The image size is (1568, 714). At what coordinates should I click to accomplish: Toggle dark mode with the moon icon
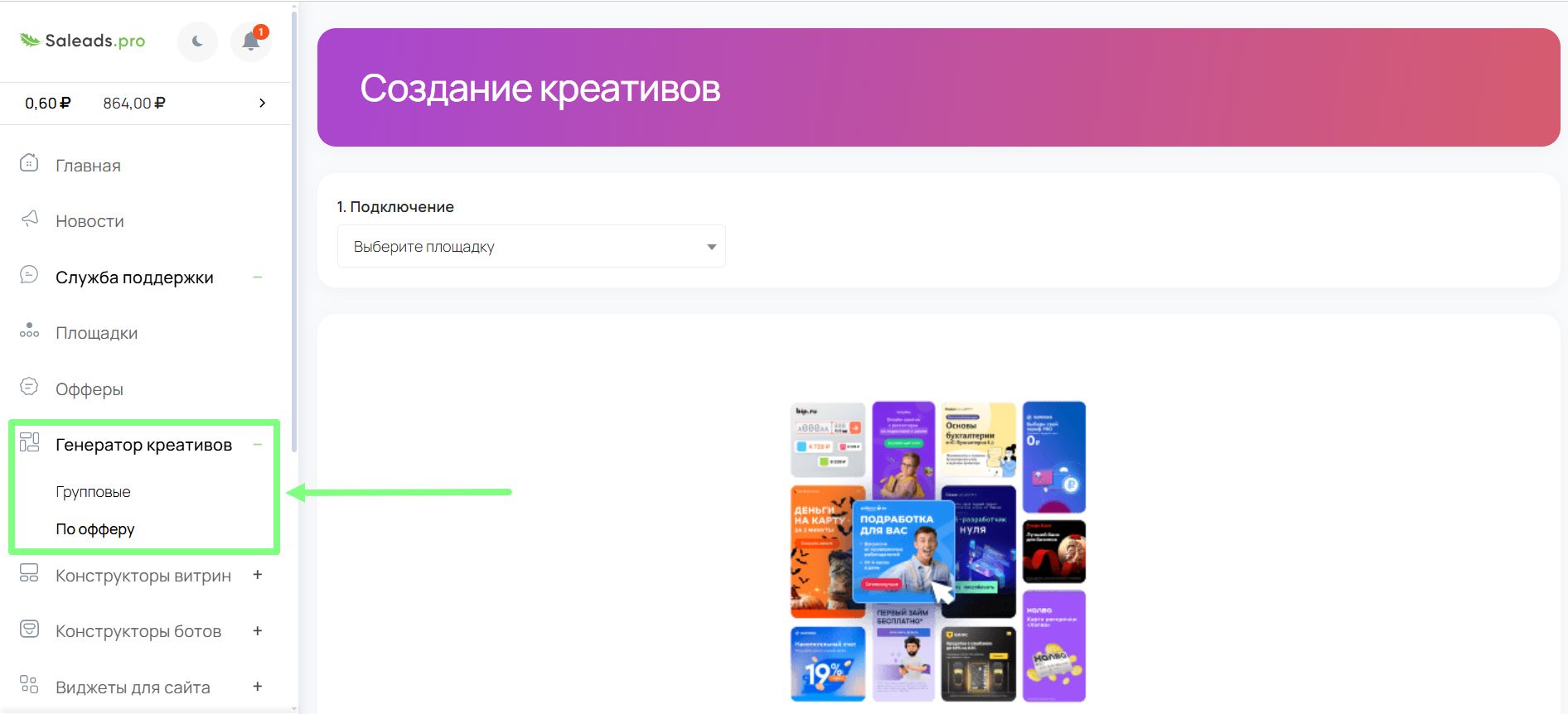[x=197, y=41]
